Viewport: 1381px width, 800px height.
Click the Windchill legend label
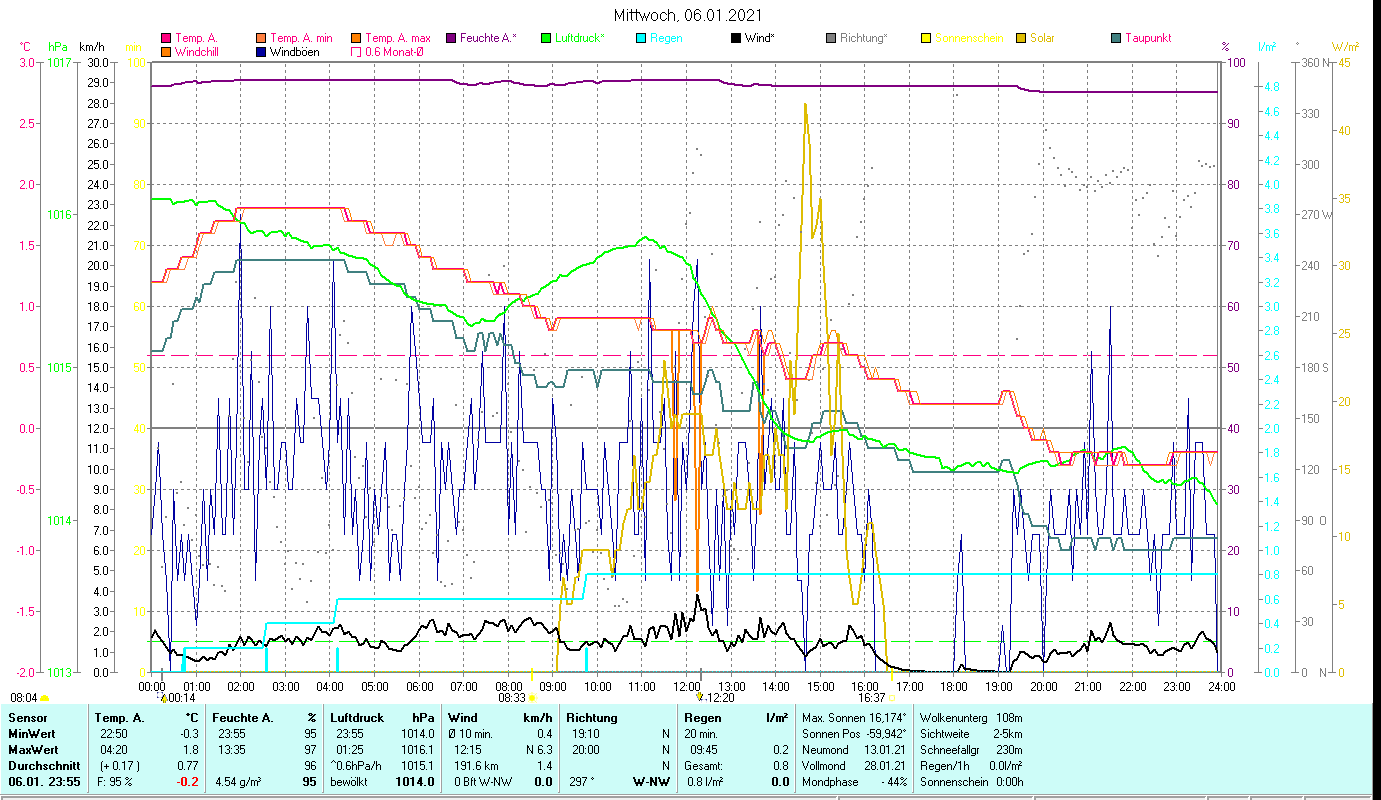201,52
